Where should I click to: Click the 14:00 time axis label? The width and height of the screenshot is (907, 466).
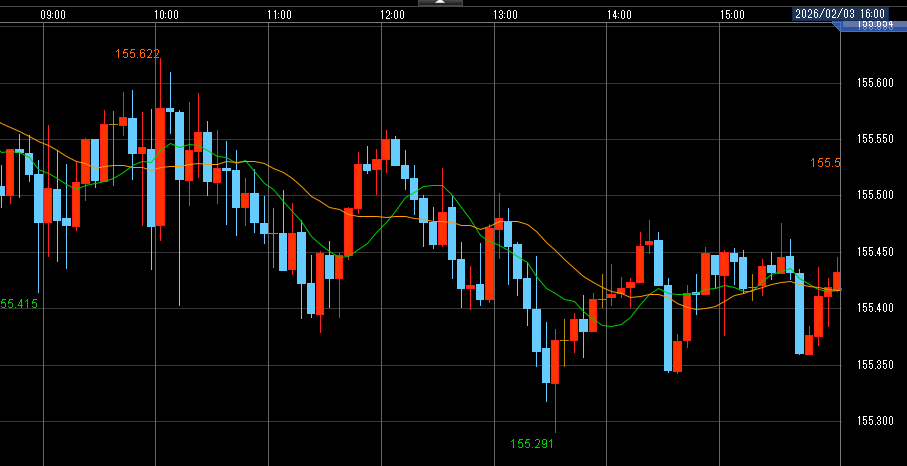click(x=619, y=15)
